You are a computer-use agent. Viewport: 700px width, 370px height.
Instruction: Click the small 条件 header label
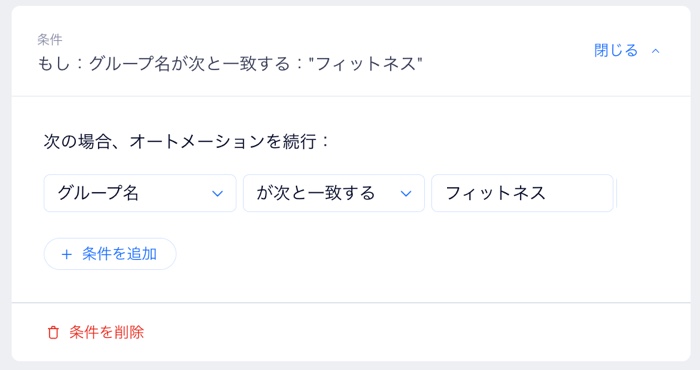pyautogui.click(x=50, y=40)
